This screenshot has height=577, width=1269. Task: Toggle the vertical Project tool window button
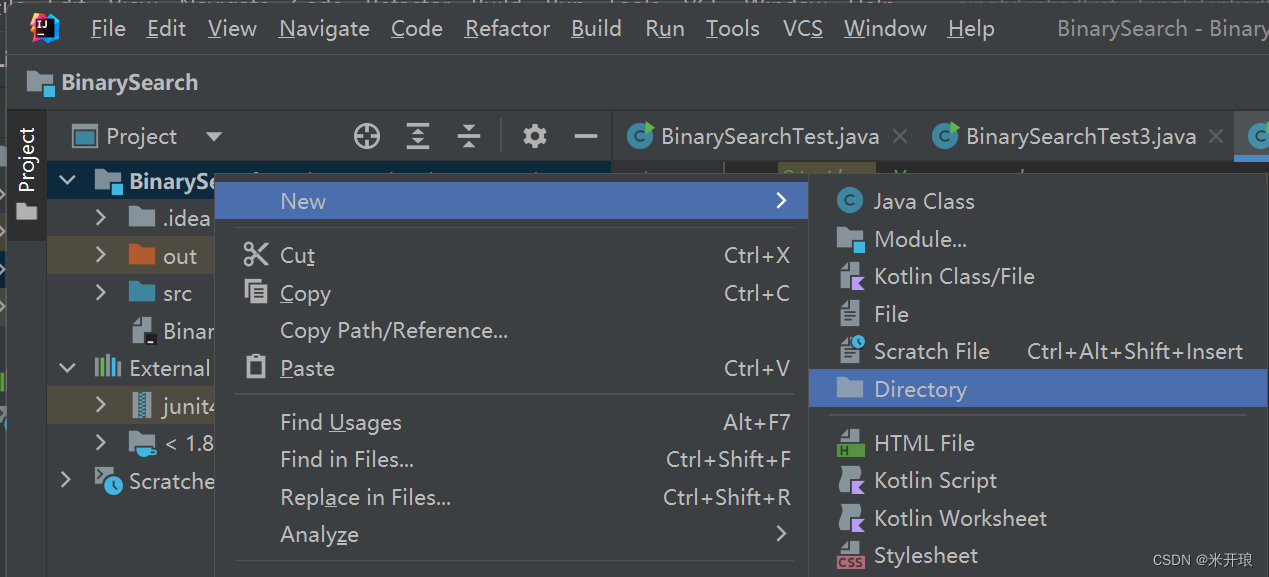pyautogui.click(x=27, y=160)
